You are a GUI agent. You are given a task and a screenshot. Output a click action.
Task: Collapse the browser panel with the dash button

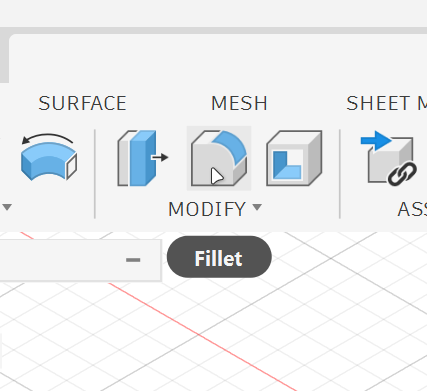(x=133, y=260)
